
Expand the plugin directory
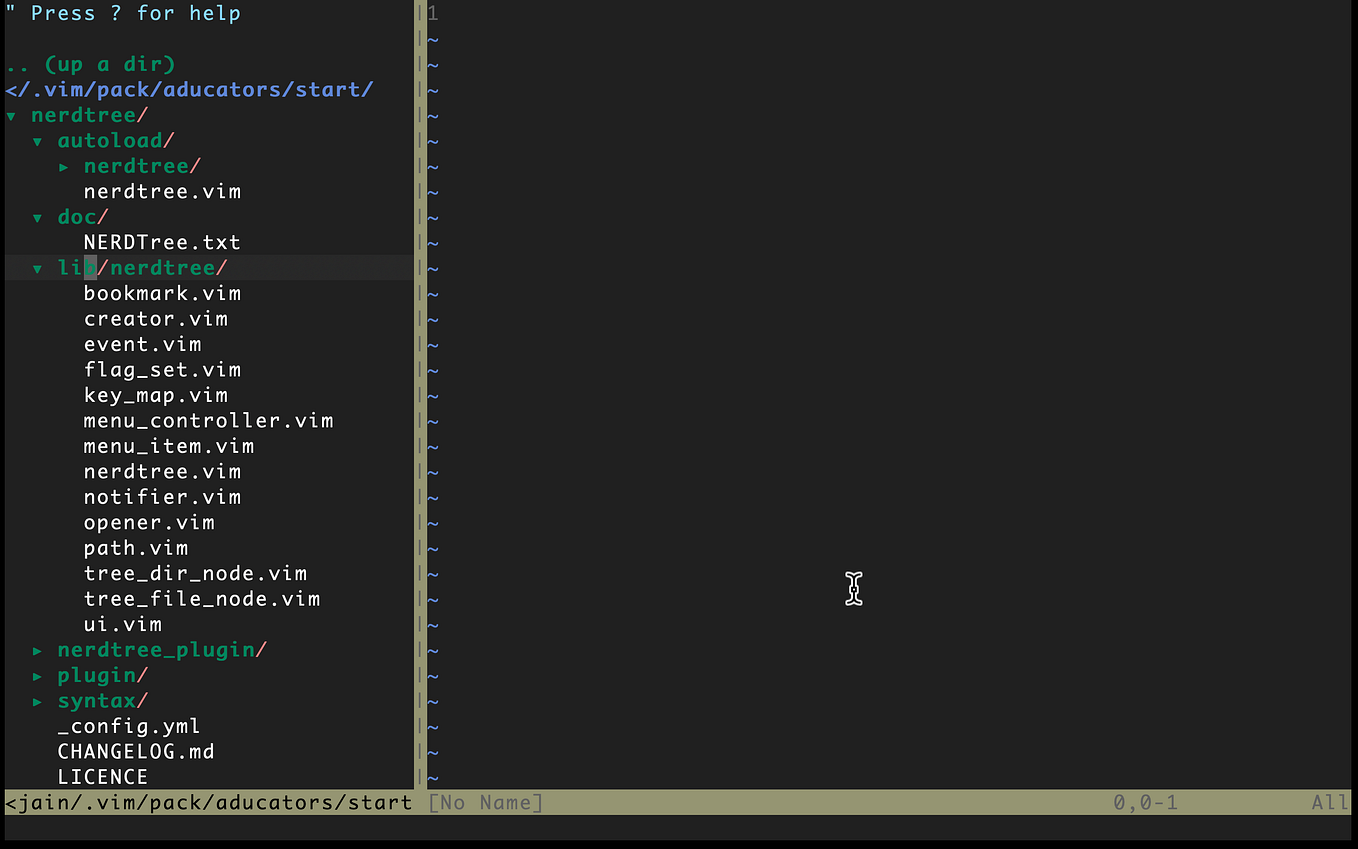click(x=97, y=675)
